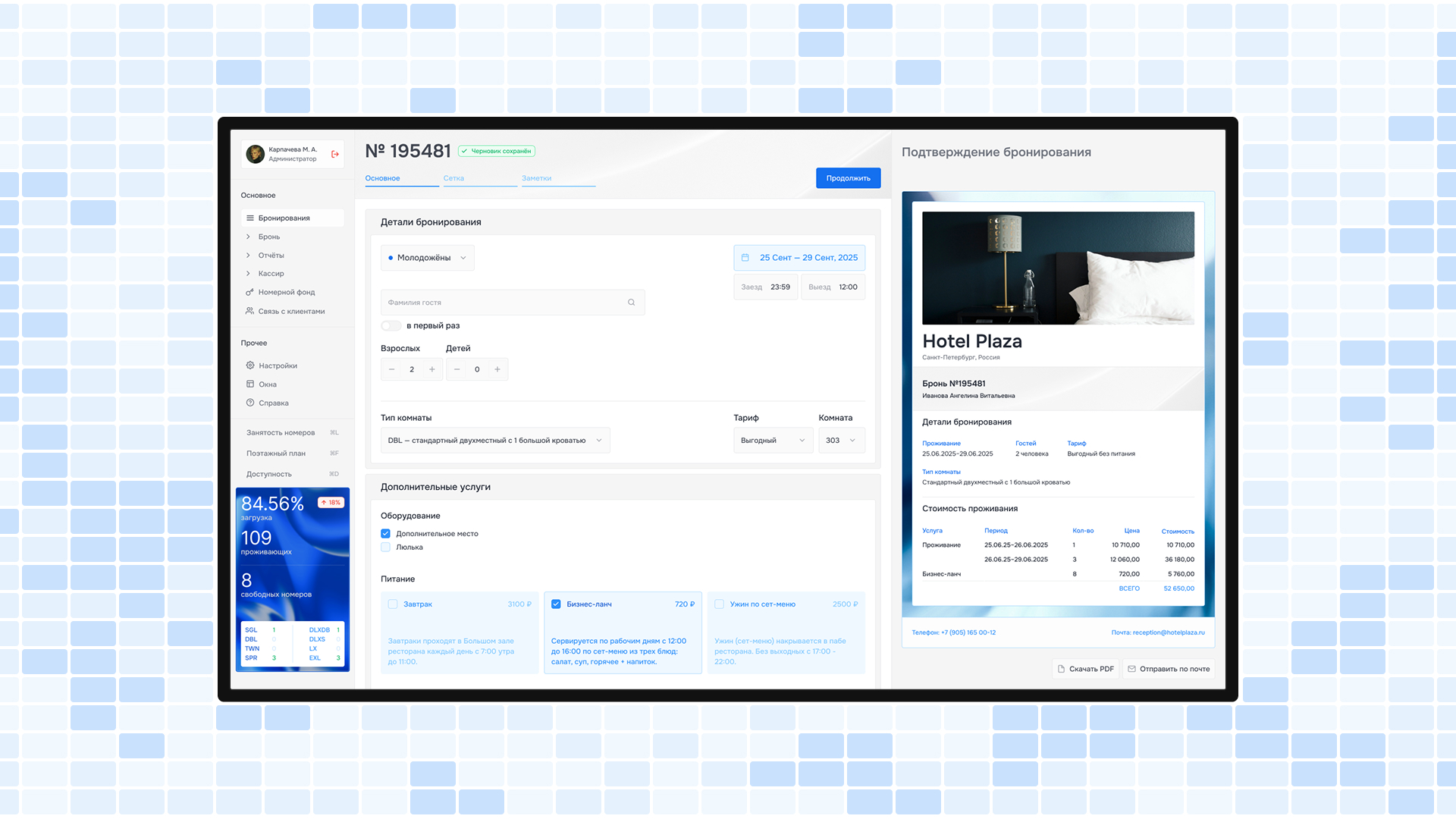Click the Hotel Plaza title
The image size is (1456, 819).
point(972,341)
